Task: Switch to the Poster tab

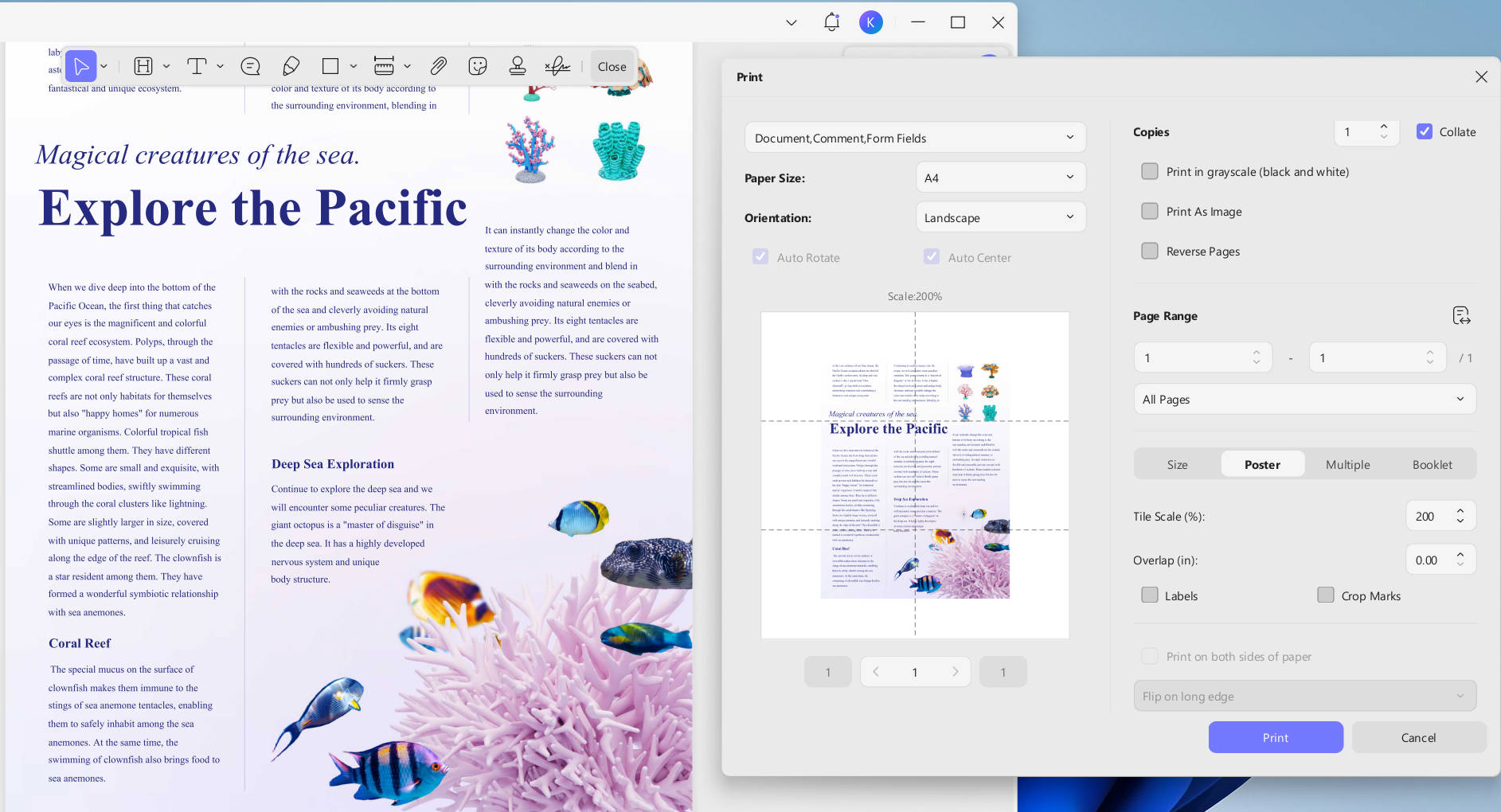Action: point(1262,464)
